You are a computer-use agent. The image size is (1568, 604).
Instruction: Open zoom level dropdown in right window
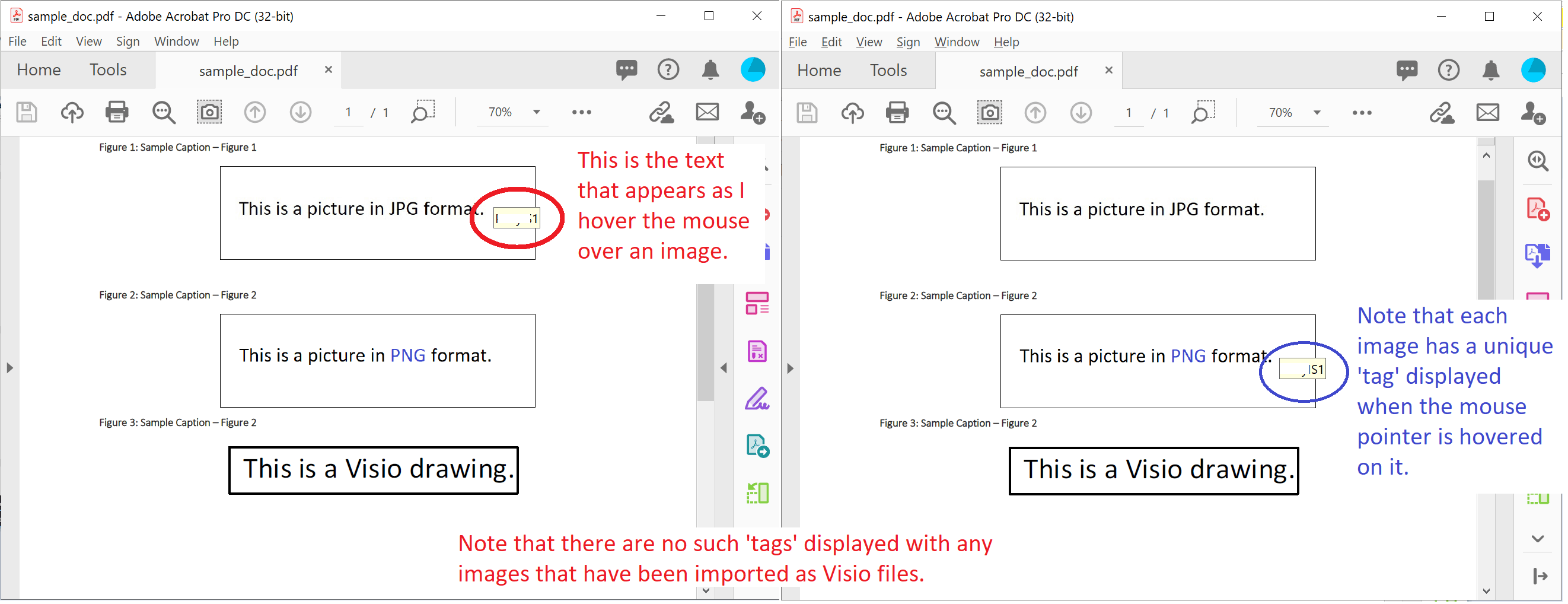pos(1317,113)
